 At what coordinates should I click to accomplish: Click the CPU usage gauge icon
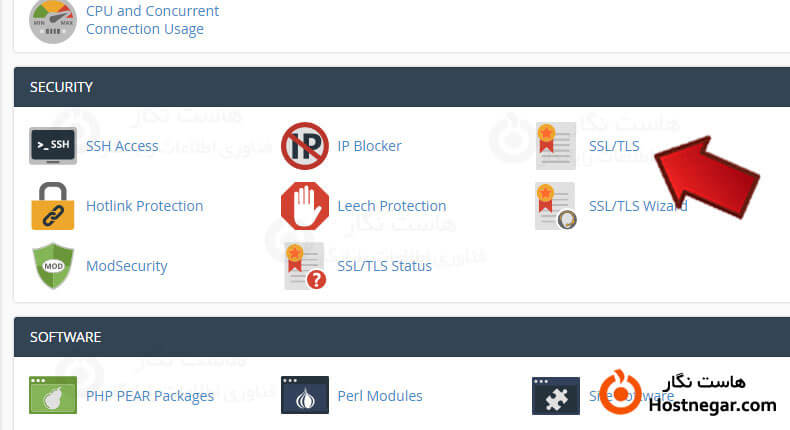click(x=54, y=20)
